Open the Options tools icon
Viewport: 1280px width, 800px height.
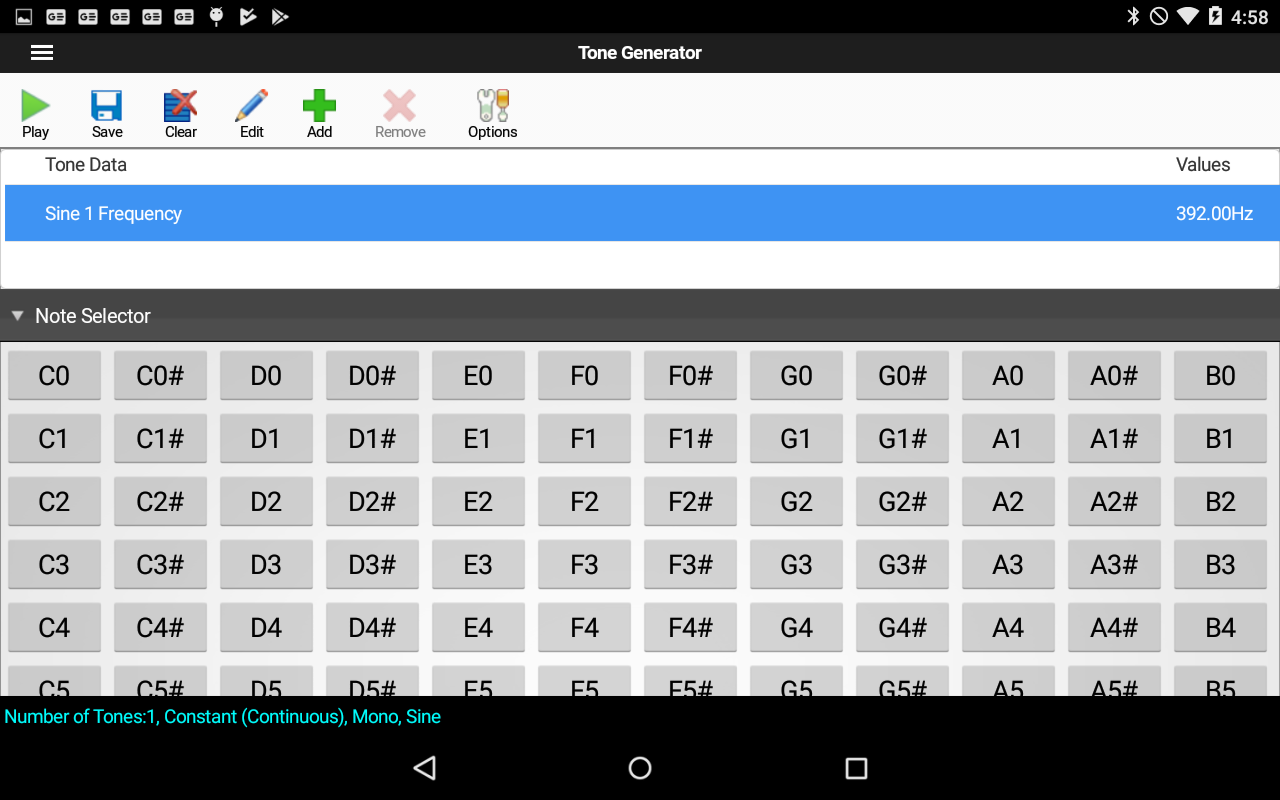click(x=492, y=110)
